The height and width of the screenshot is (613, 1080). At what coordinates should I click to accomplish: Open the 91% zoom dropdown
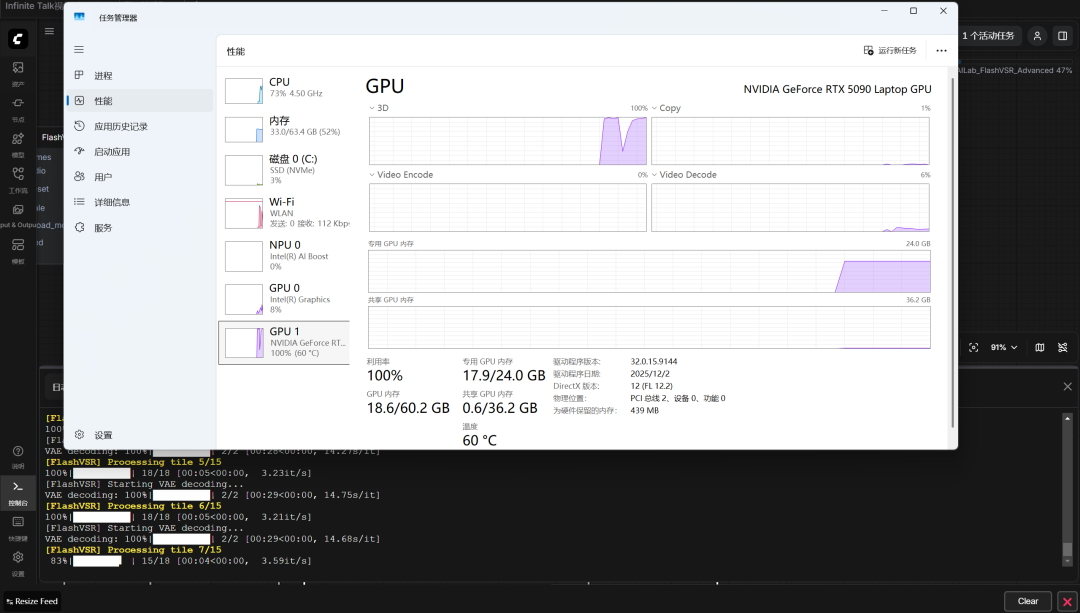click(1004, 347)
